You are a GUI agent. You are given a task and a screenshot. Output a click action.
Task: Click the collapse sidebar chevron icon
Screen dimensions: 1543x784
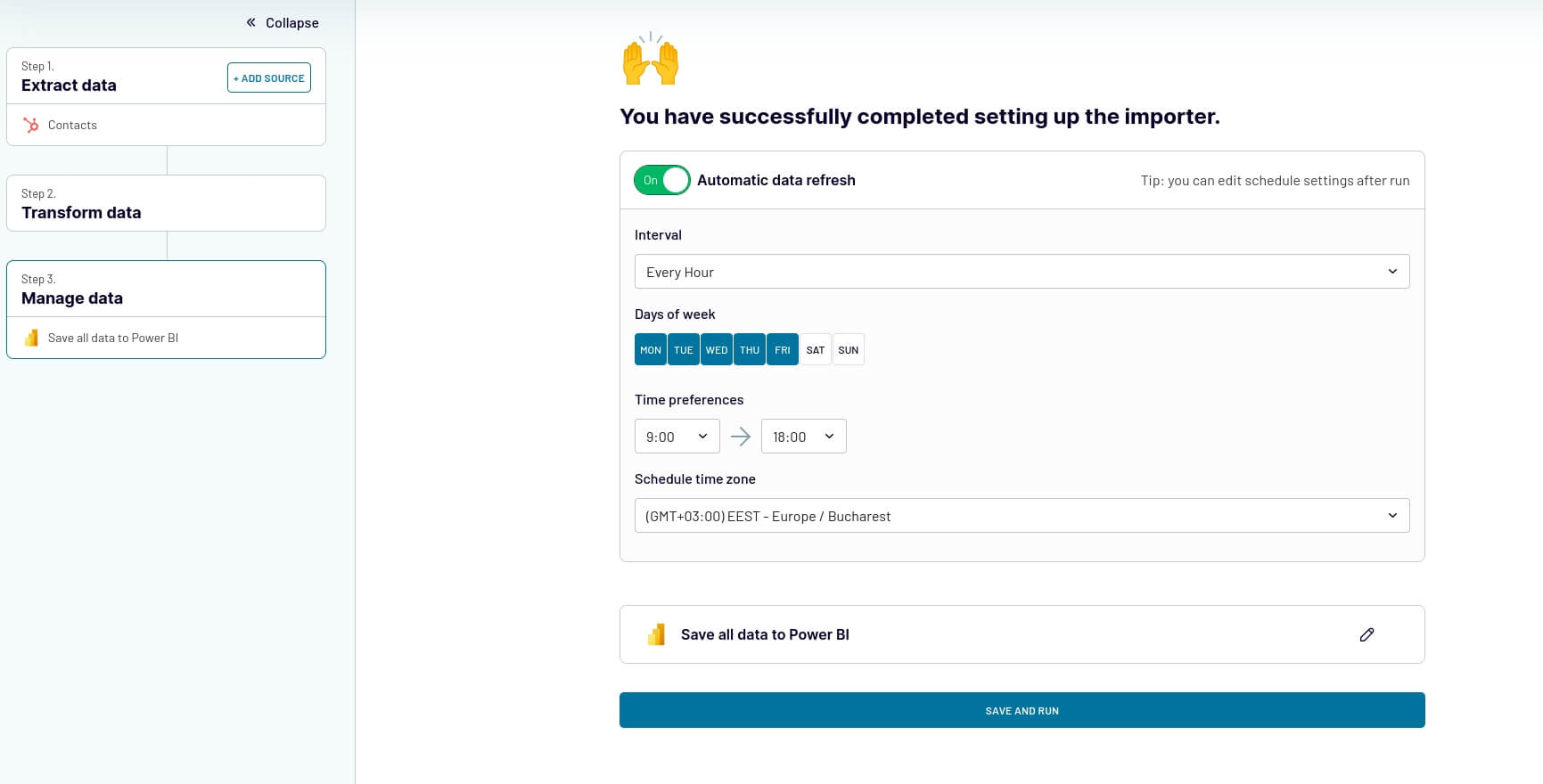pyautogui.click(x=250, y=21)
